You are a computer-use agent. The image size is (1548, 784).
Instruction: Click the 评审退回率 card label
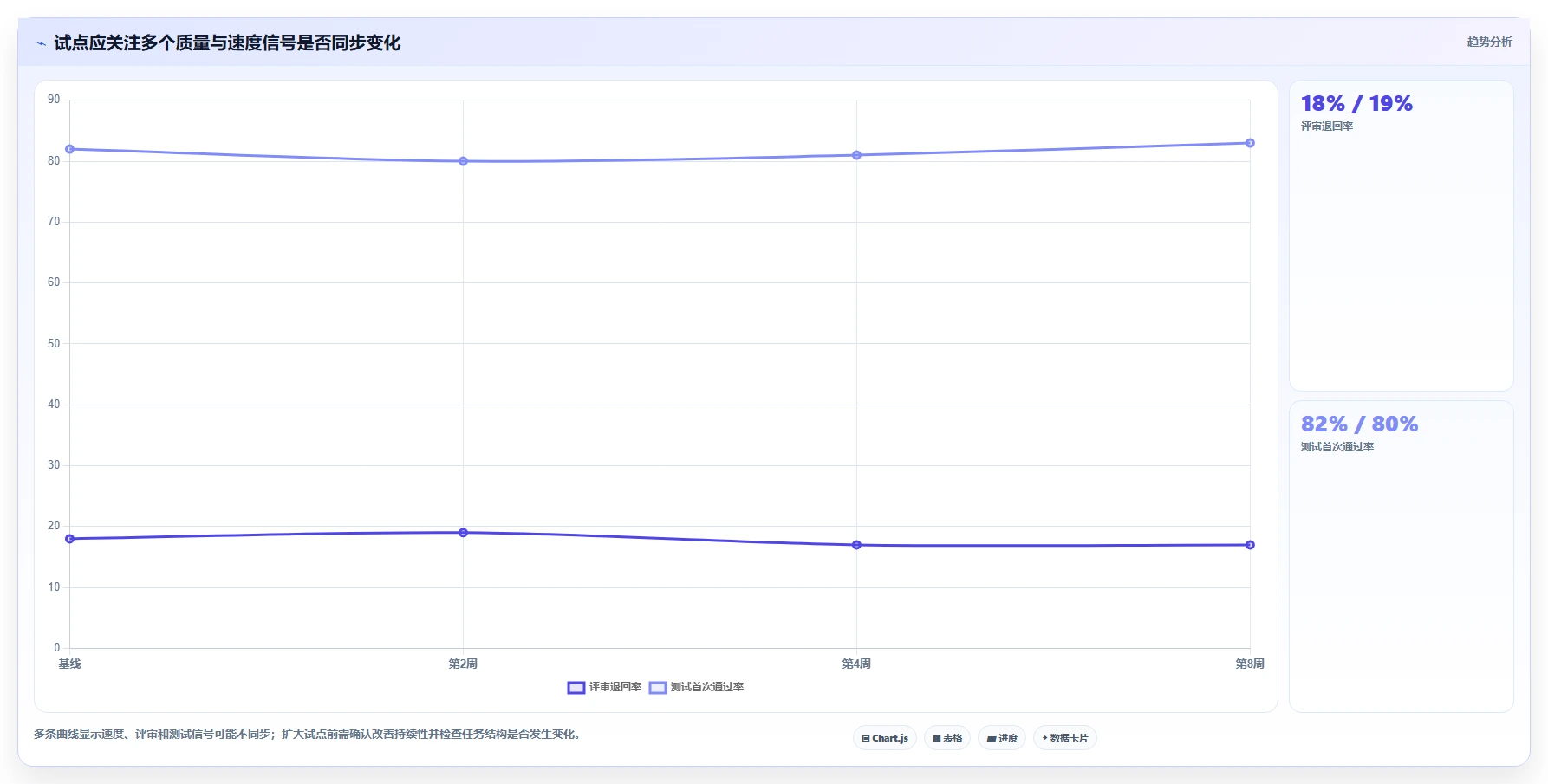pos(1327,126)
